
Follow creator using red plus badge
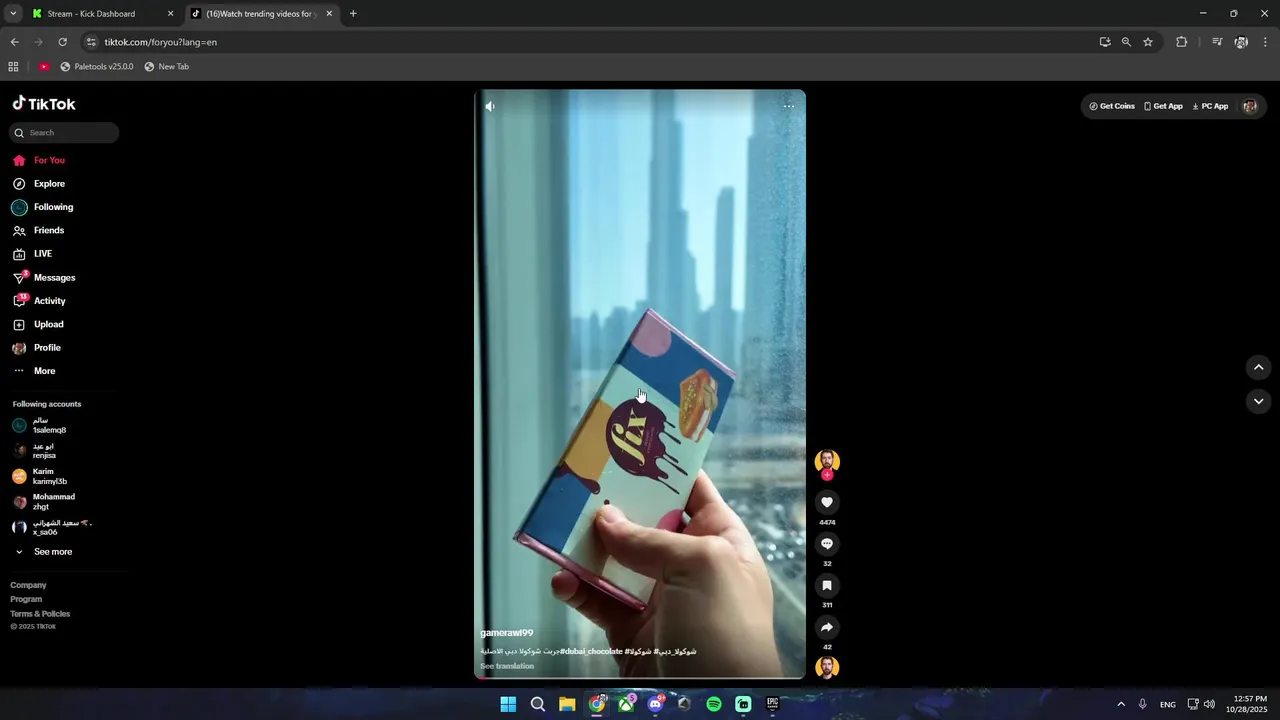click(827, 475)
